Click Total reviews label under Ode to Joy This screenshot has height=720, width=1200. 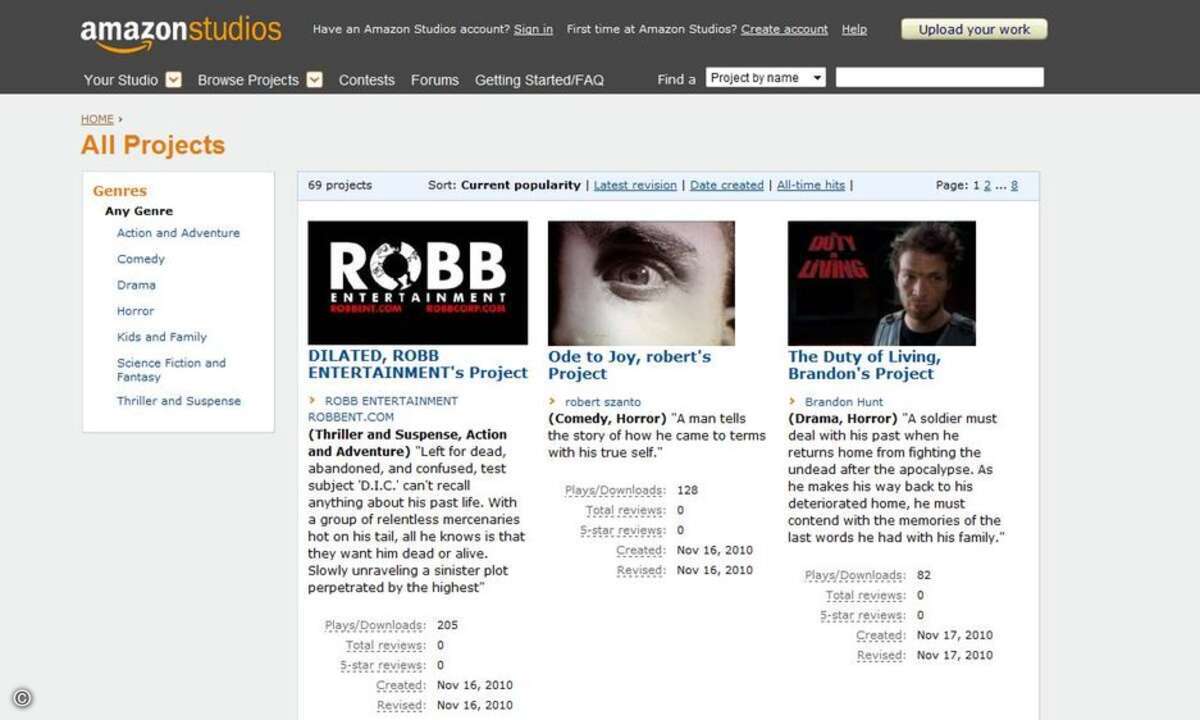[626, 510]
